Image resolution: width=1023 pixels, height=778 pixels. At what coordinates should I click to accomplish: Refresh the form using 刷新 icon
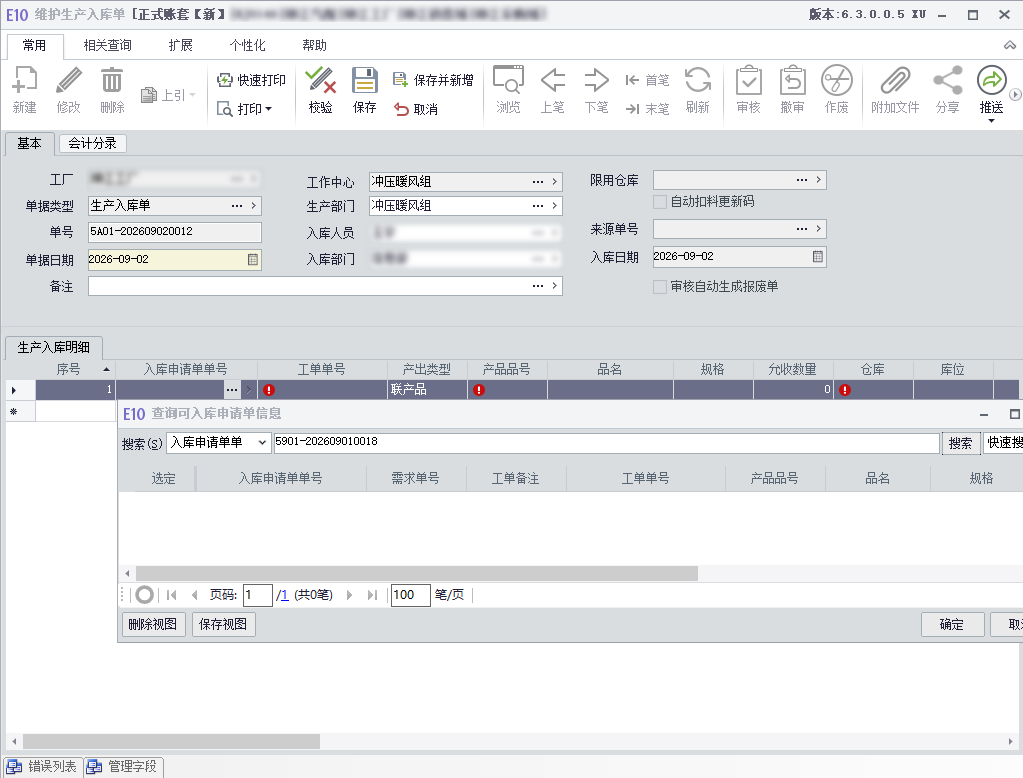click(x=697, y=81)
